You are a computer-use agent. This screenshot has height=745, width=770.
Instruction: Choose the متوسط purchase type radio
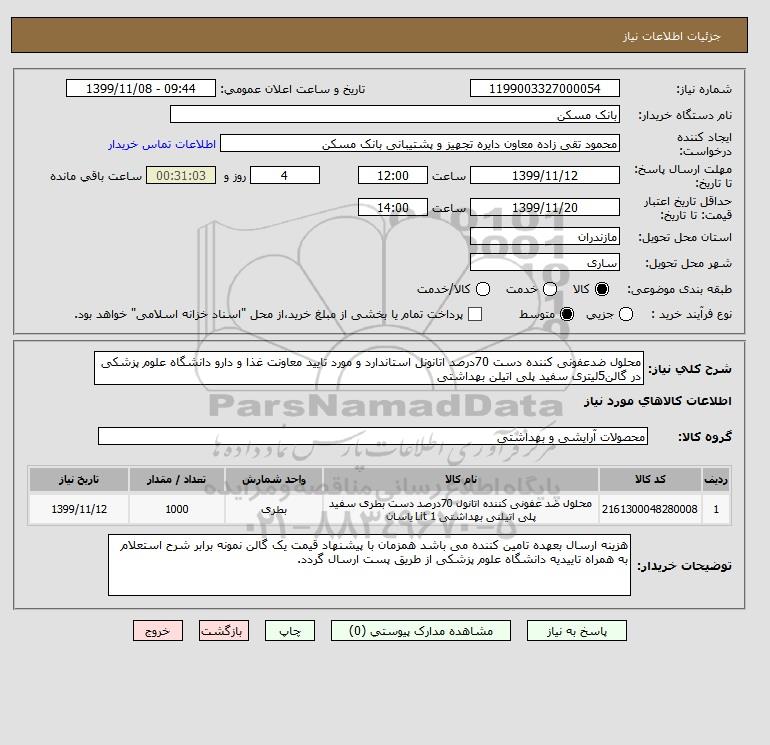[567, 314]
